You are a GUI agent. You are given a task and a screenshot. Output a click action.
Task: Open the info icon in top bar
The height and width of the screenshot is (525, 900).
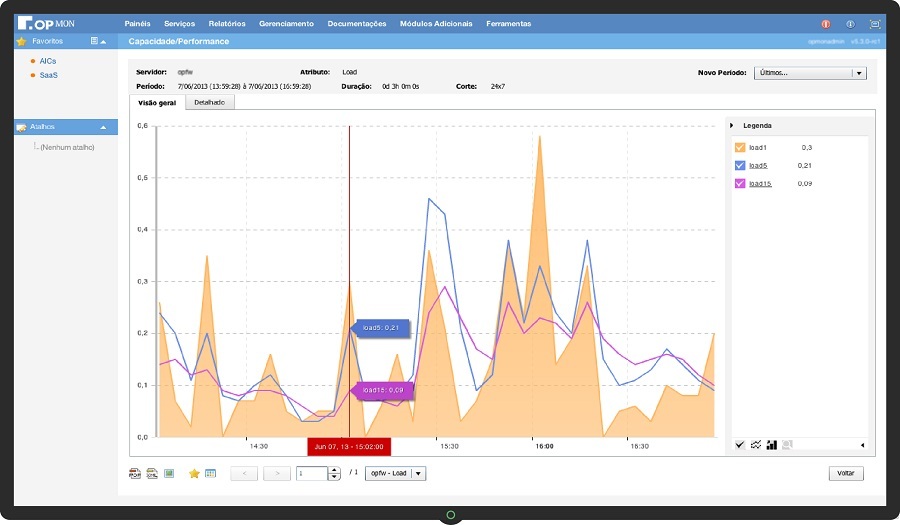850,24
